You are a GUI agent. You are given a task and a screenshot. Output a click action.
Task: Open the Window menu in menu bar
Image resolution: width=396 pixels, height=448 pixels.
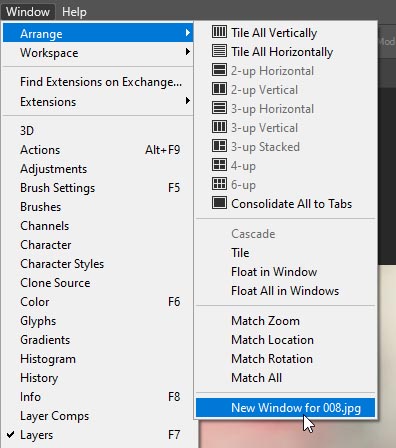click(28, 12)
